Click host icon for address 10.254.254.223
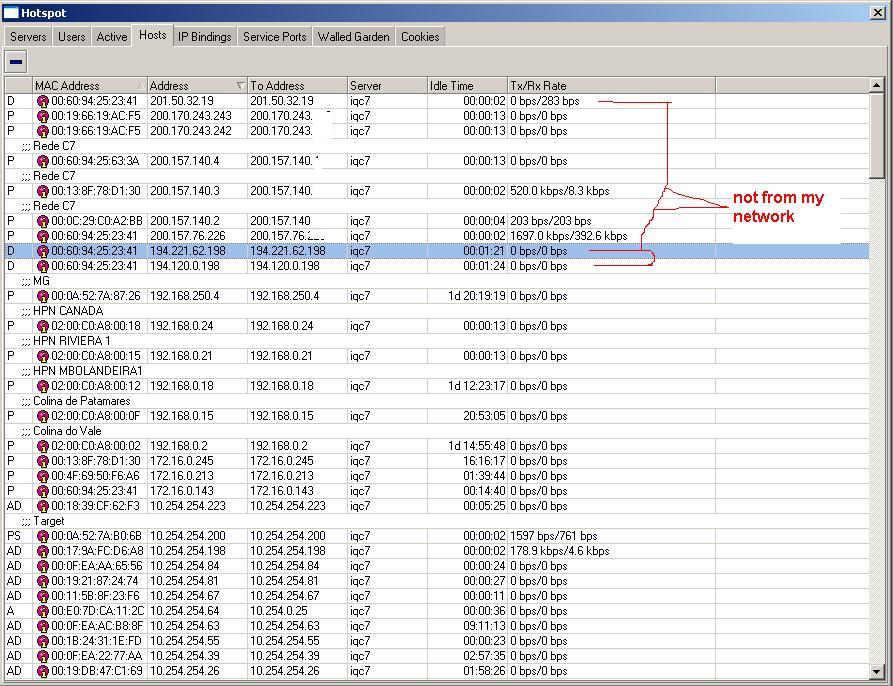Screen dimensions: 893x686 click(43, 506)
